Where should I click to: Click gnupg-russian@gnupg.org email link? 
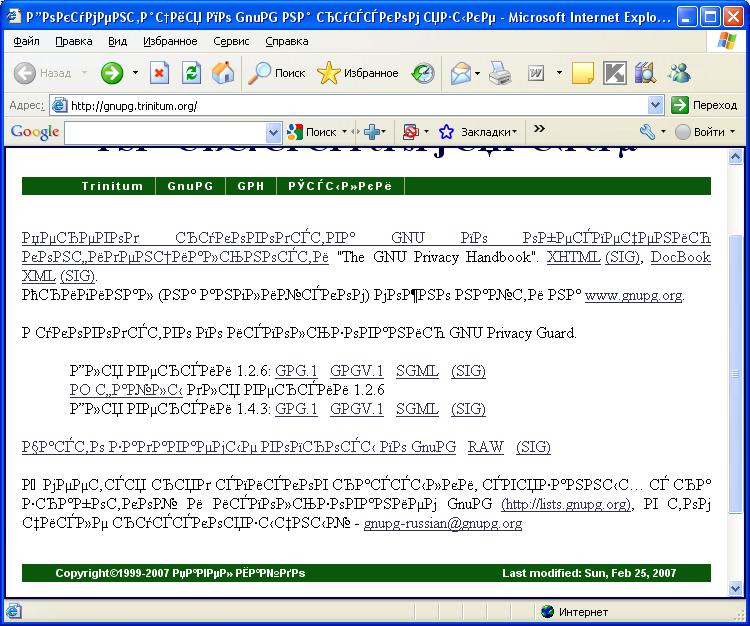tap(443, 523)
